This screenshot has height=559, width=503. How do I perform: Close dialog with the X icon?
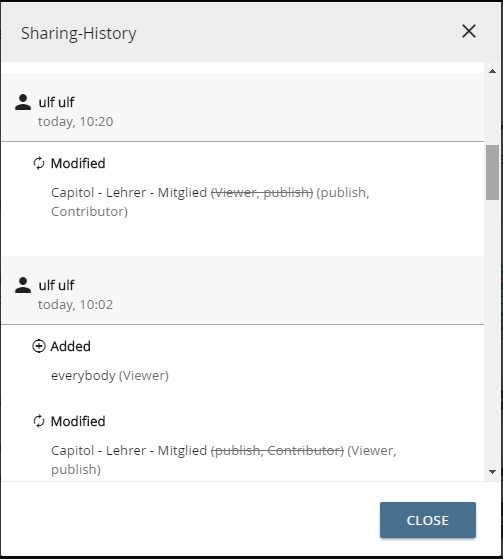(x=469, y=31)
